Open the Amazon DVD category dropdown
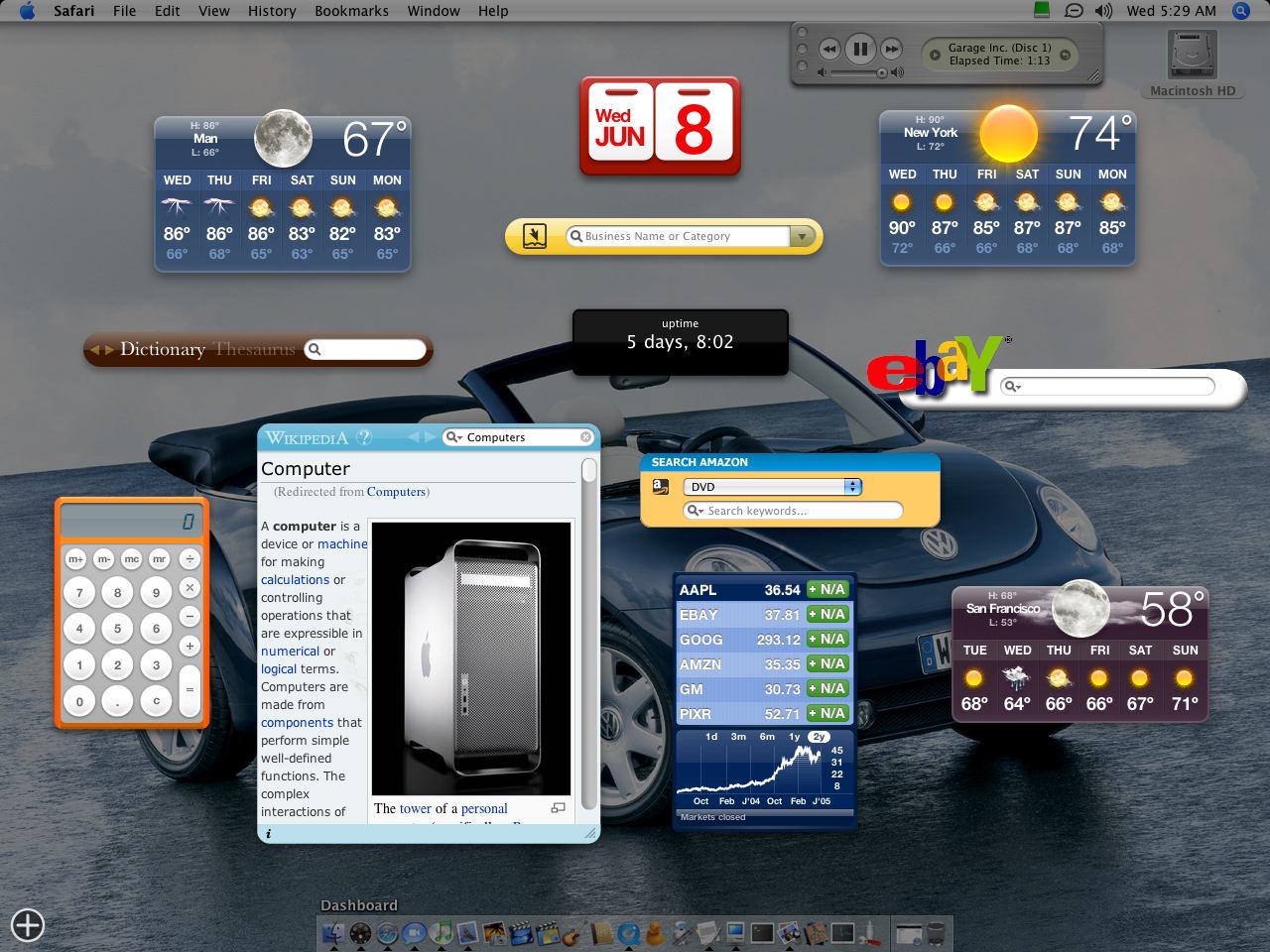This screenshot has height=952, width=1270. coord(773,487)
